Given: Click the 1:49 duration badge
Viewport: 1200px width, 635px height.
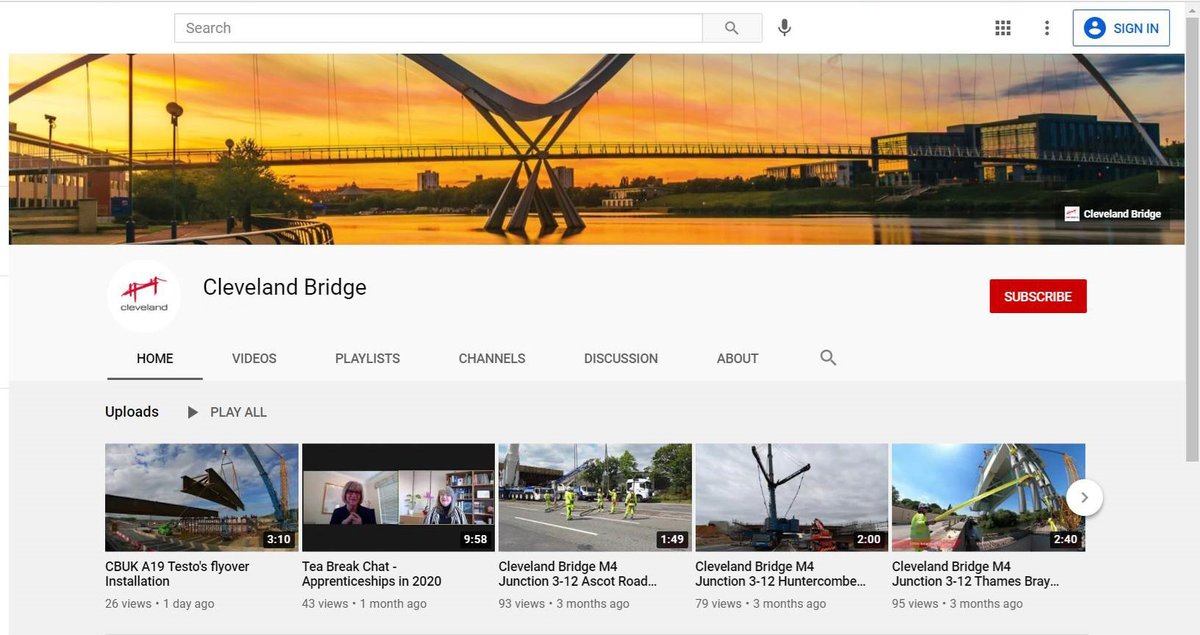Looking at the screenshot, I should point(672,539).
